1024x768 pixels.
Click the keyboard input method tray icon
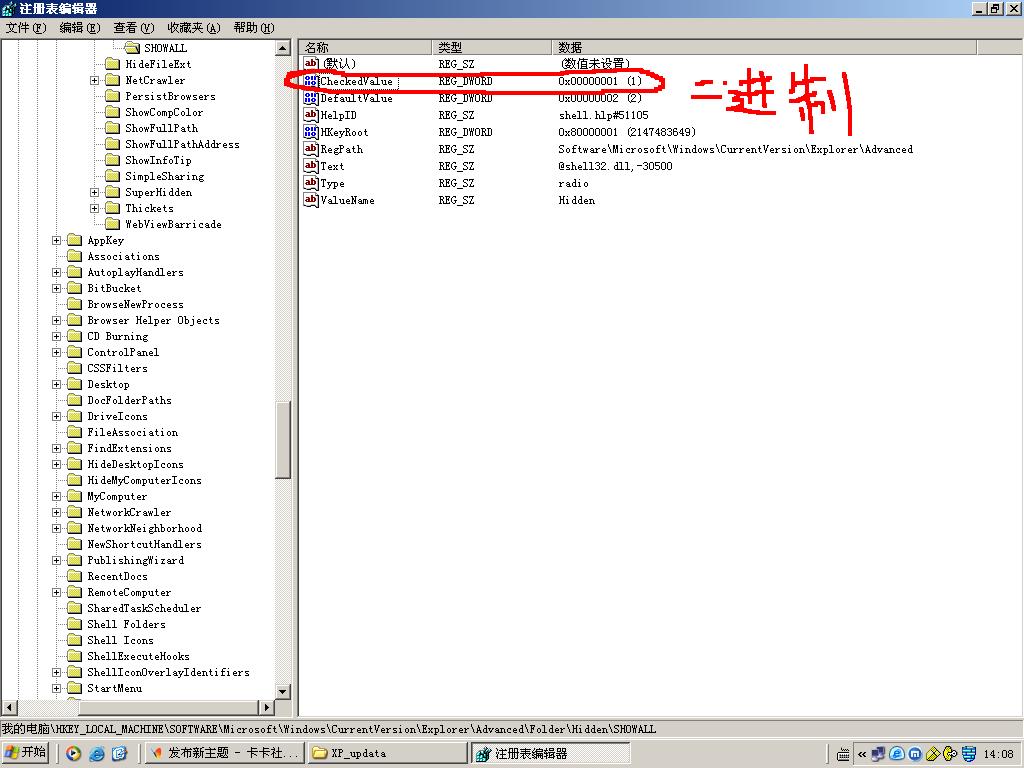(x=844, y=754)
